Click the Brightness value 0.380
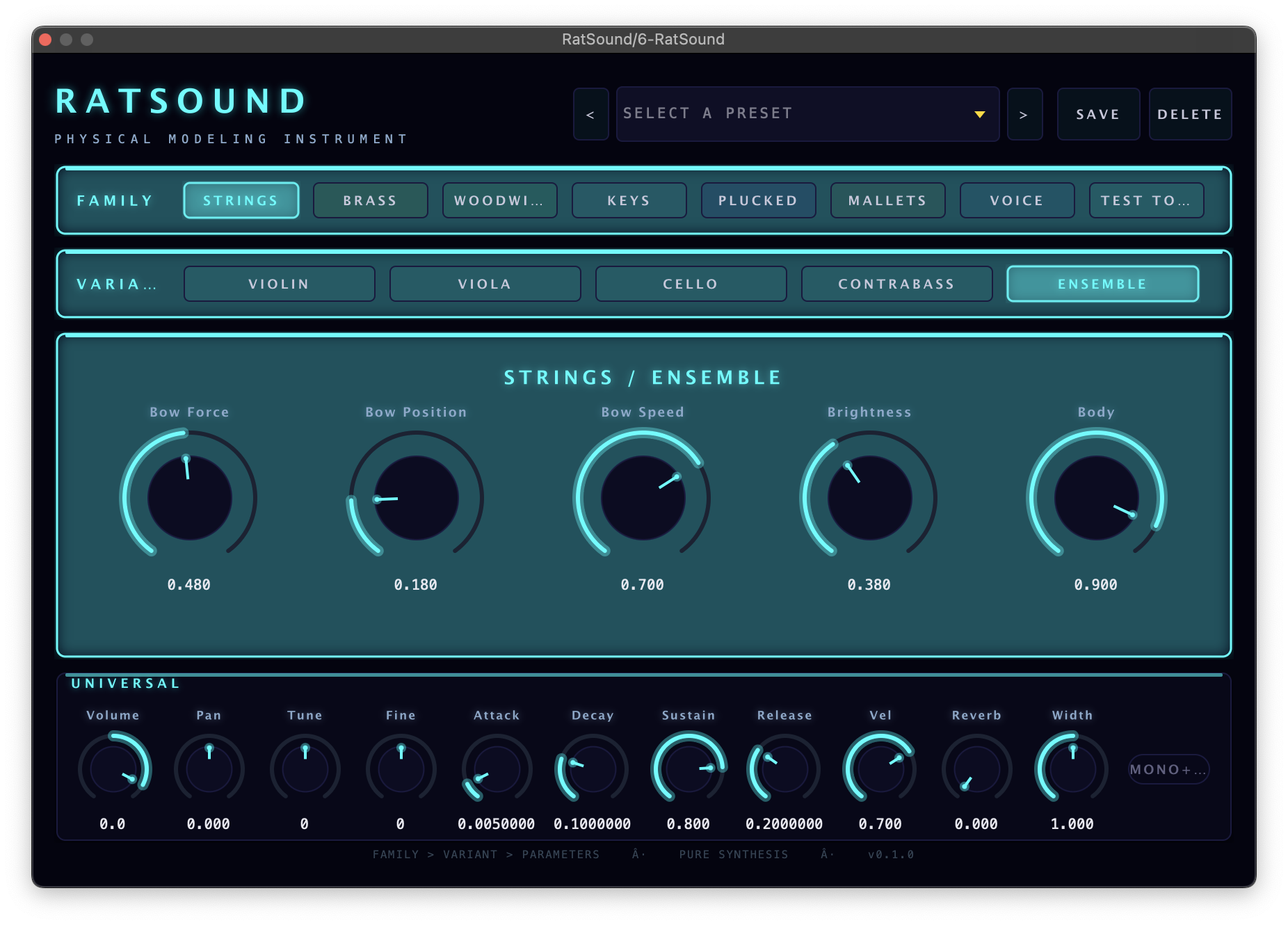 click(x=869, y=585)
